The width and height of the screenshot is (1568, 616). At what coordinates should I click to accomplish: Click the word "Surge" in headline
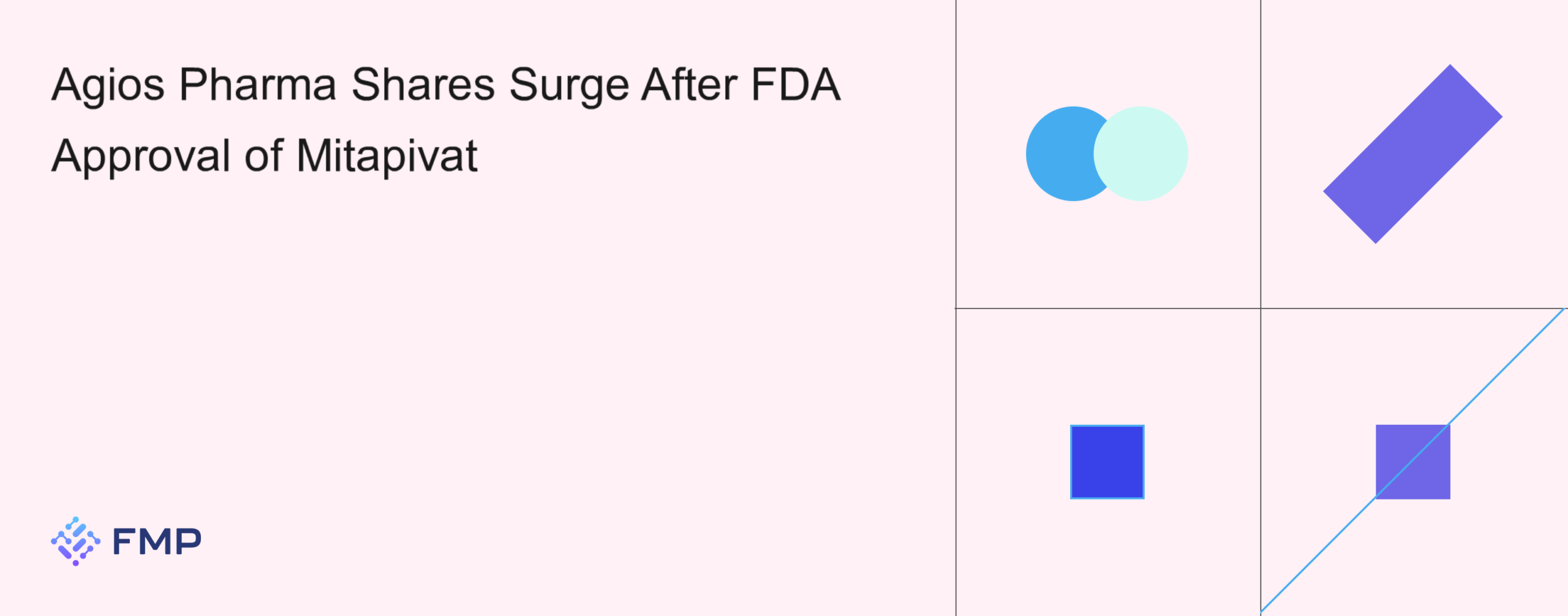click(x=569, y=86)
